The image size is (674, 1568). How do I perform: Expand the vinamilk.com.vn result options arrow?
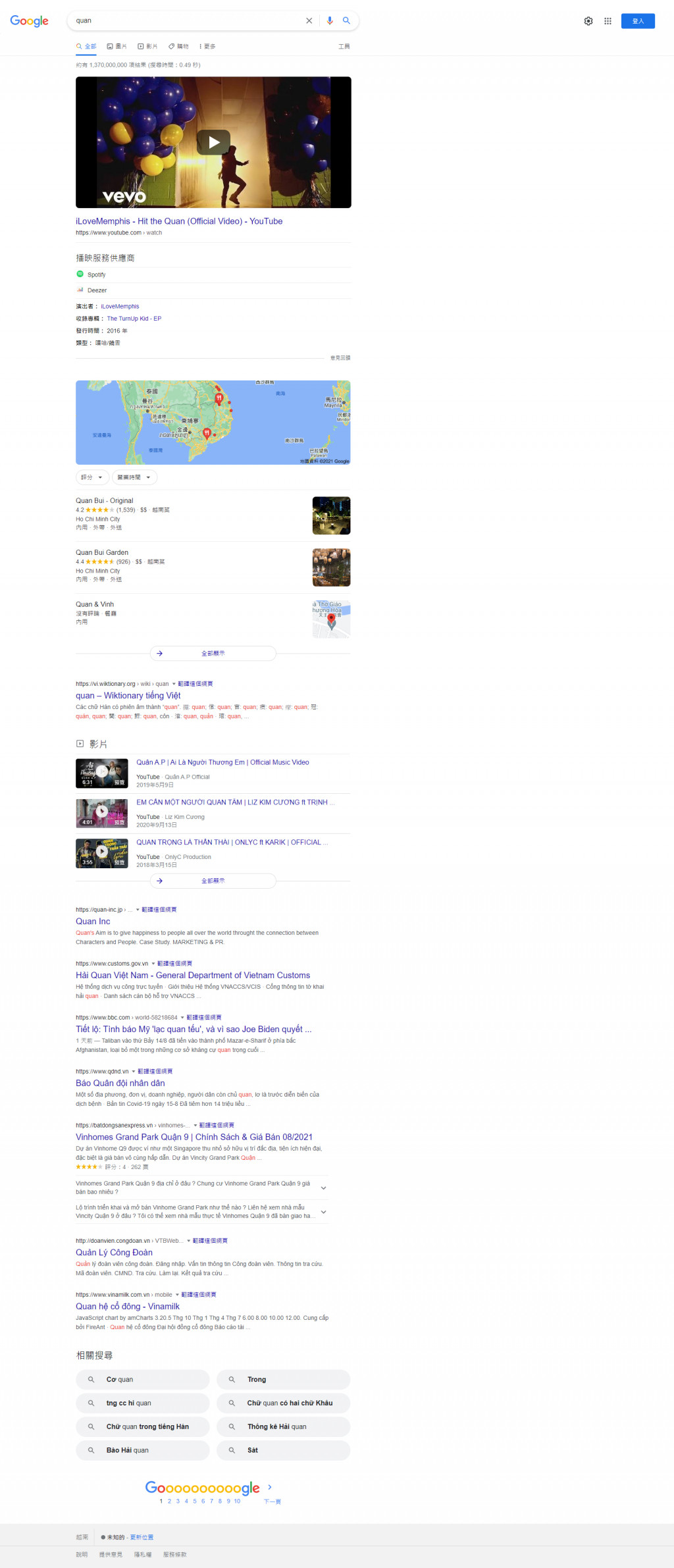[178, 1295]
